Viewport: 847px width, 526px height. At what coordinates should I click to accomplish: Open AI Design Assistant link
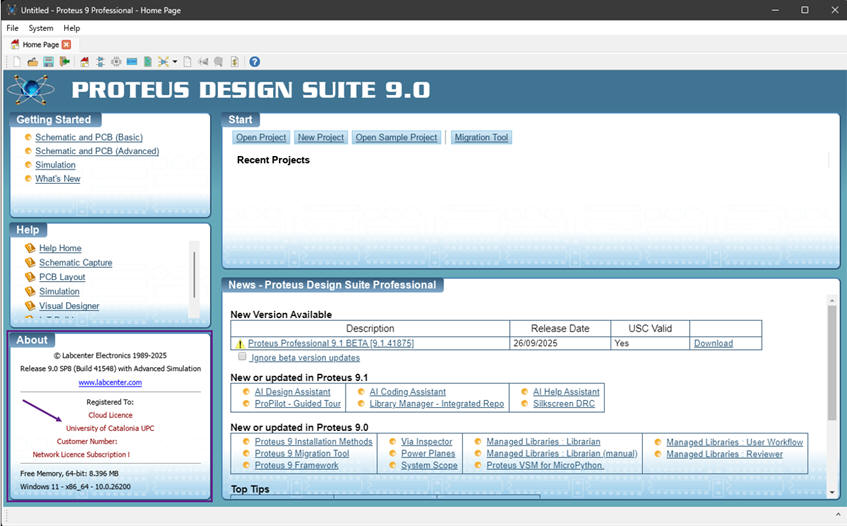[292, 392]
